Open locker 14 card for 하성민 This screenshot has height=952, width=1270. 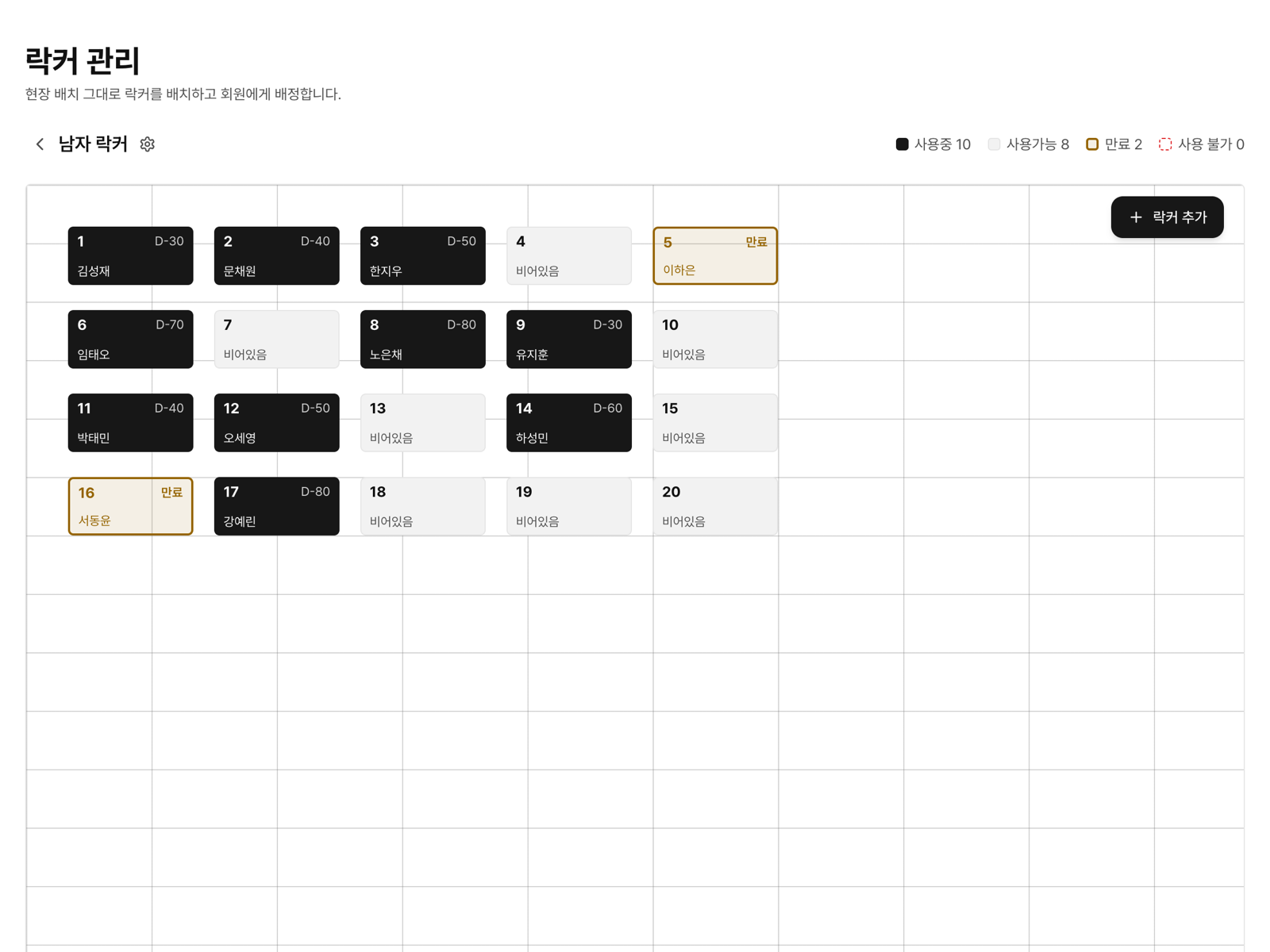[569, 423]
